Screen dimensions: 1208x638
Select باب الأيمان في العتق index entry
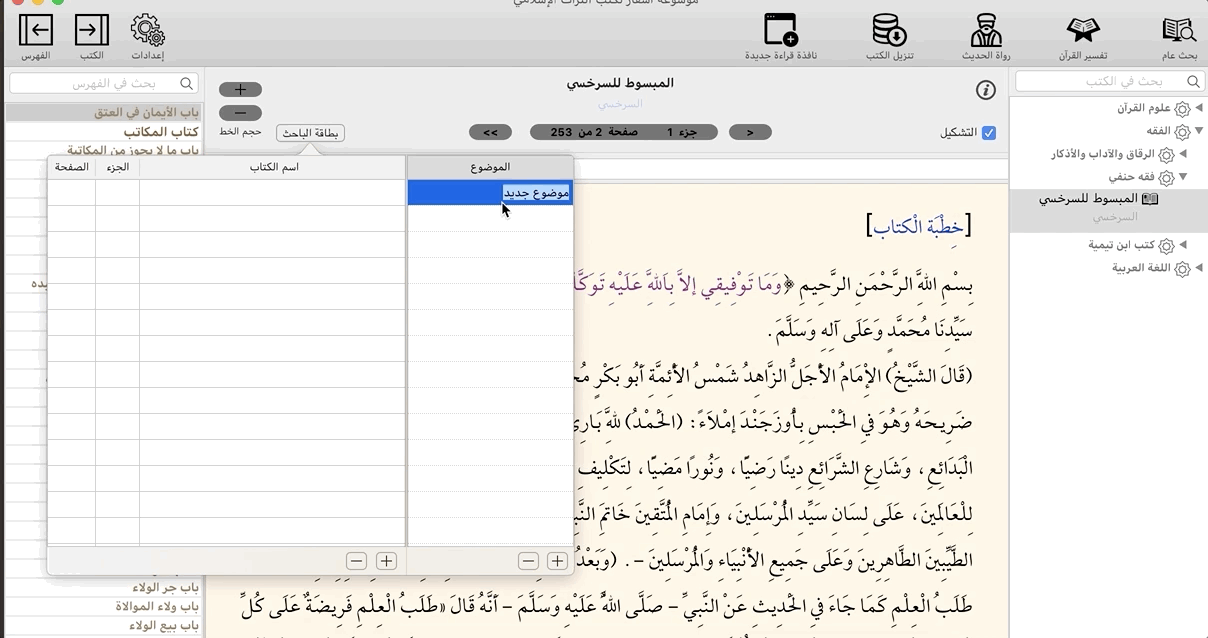tap(147, 113)
